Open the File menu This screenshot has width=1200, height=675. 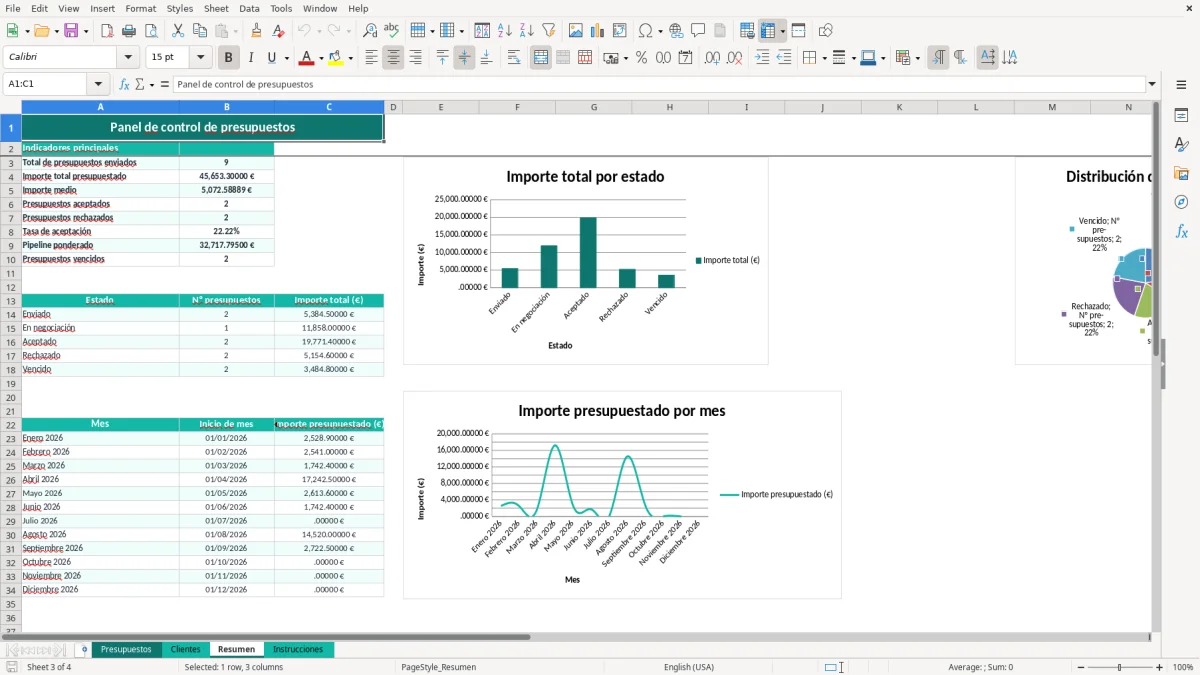(x=12, y=8)
